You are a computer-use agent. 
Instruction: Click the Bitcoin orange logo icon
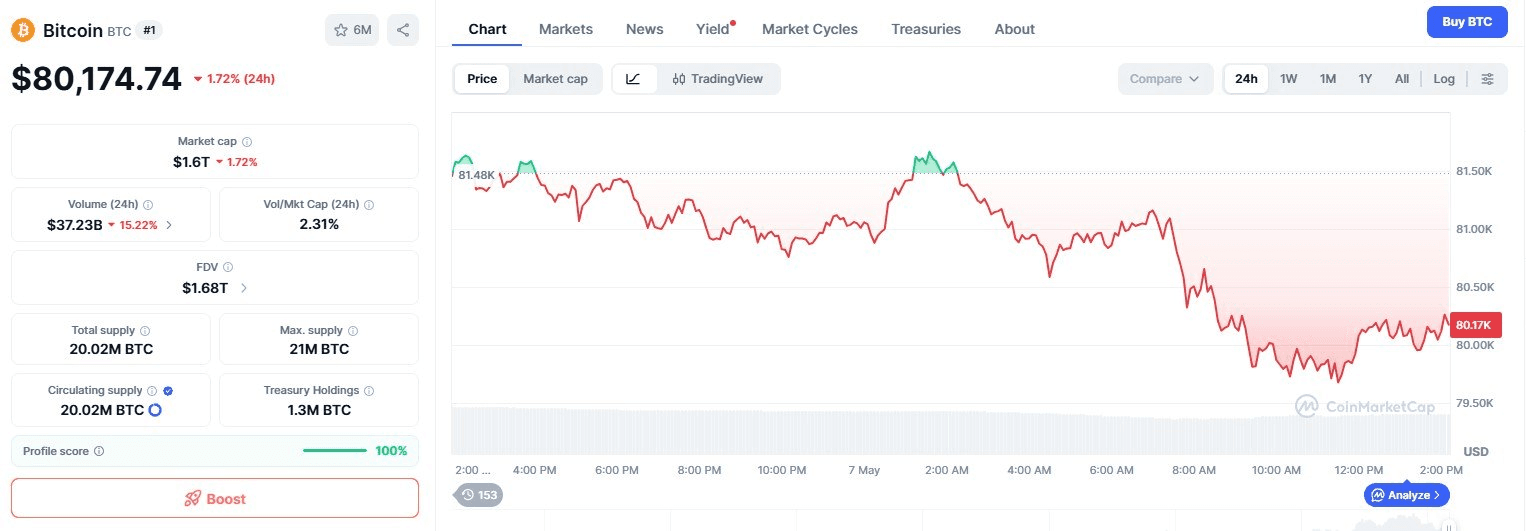point(23,30)
